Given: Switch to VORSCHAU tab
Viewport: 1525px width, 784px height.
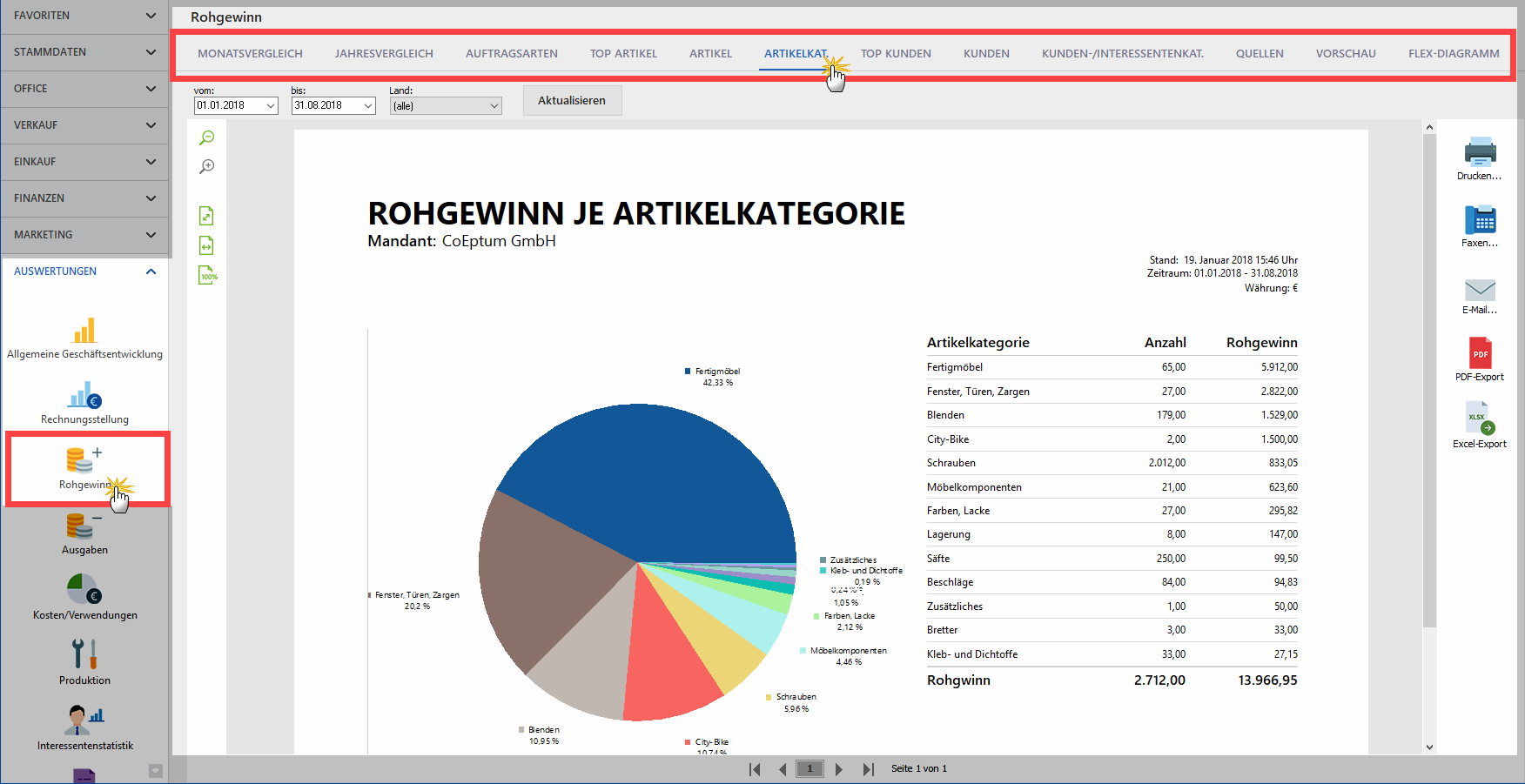Looking at the screenshot, I should pyautogui.click(x=1346, y=54).
